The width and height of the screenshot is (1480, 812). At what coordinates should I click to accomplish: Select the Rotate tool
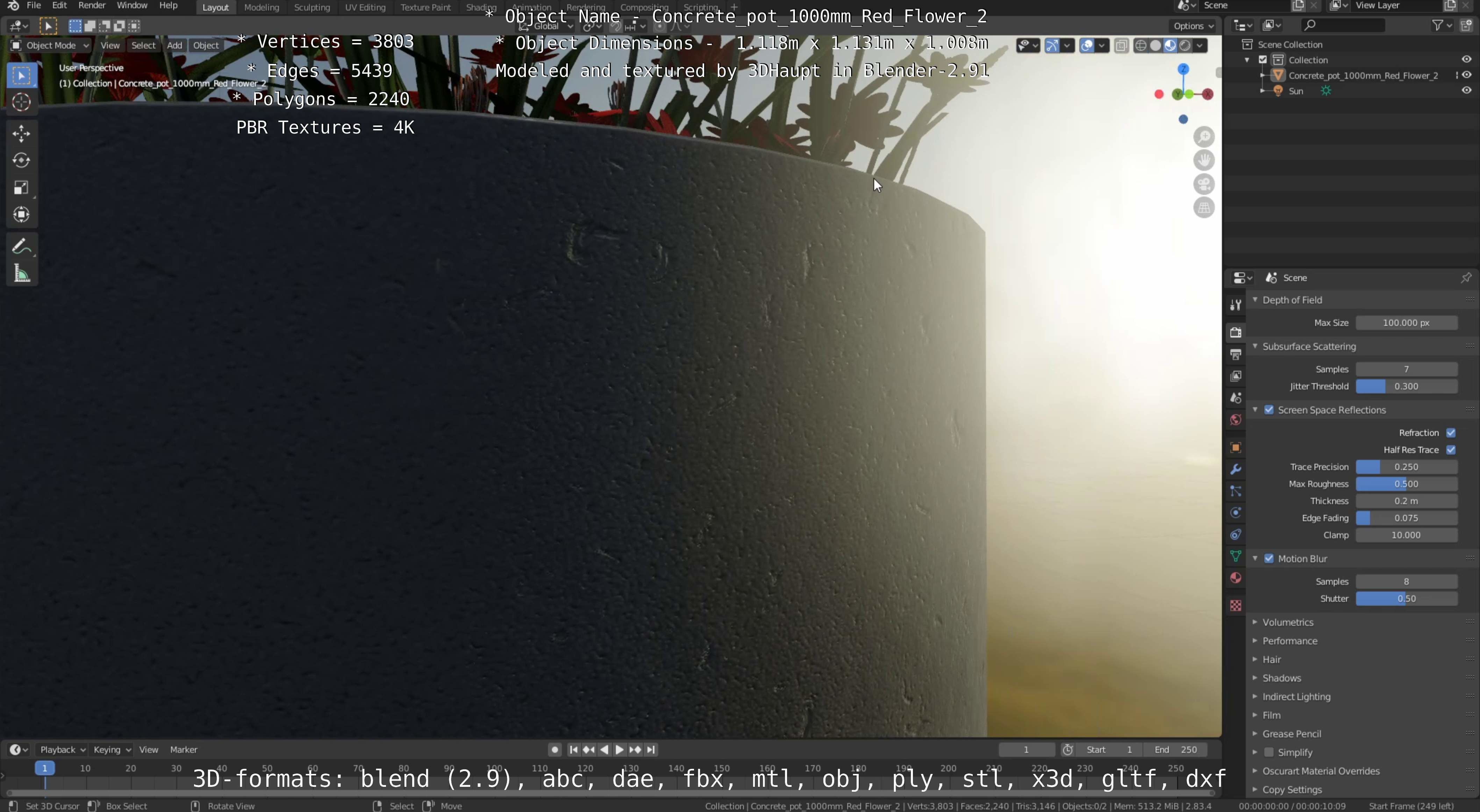[x=21, y=160]
